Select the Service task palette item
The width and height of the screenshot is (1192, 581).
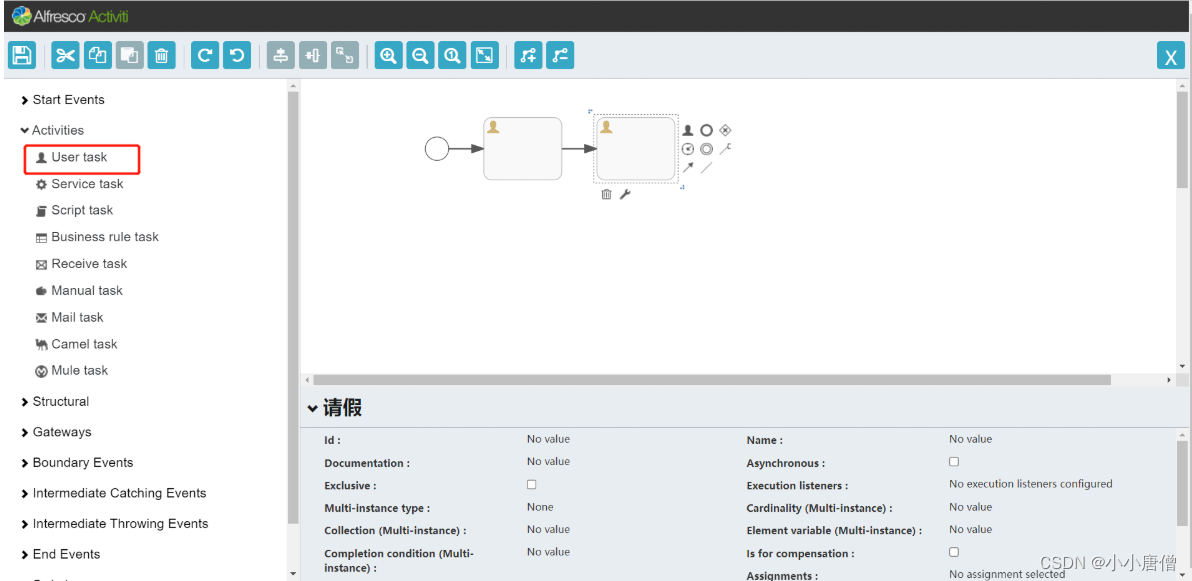[89, 184]
